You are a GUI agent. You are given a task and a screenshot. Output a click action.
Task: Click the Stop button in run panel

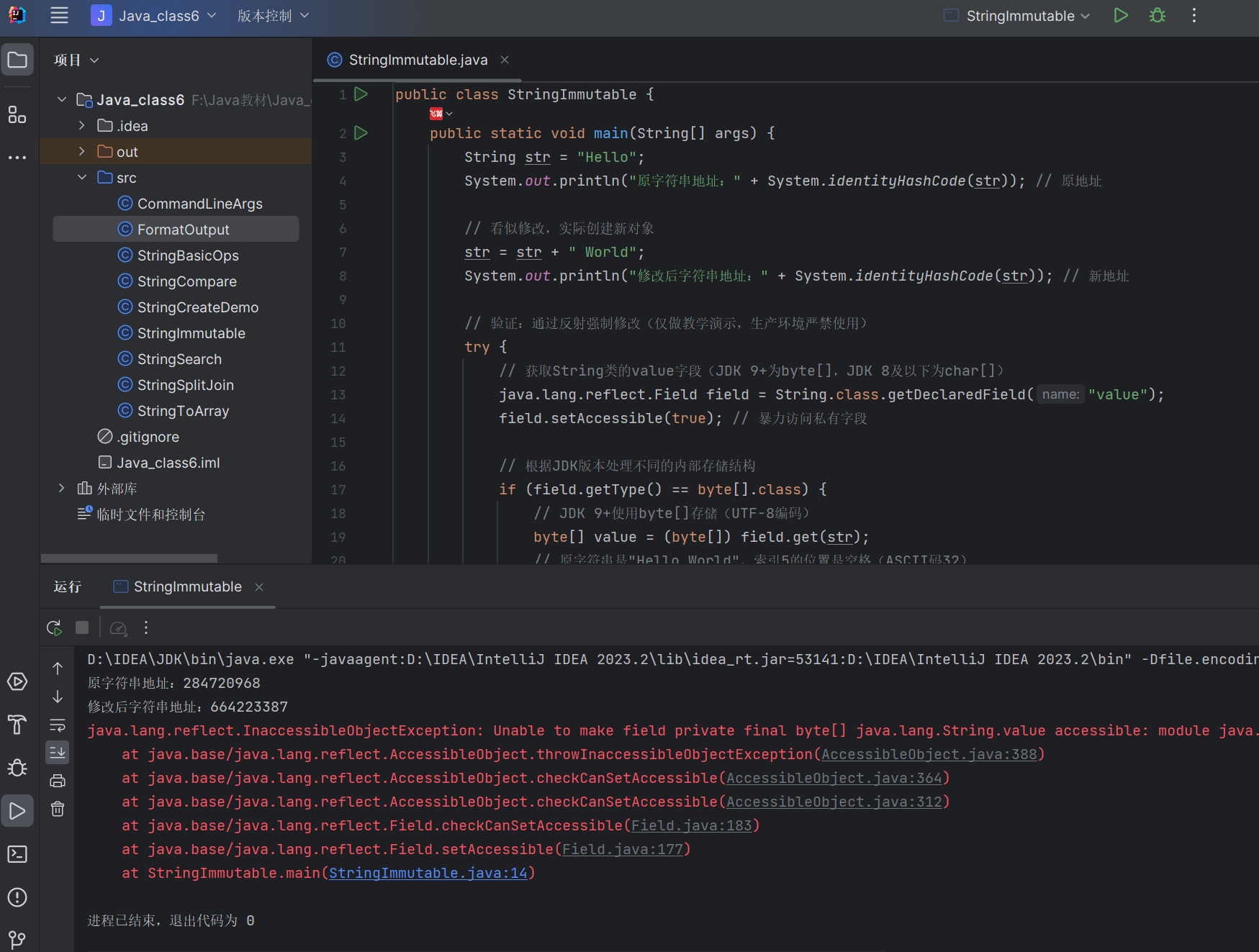(82, 627)
